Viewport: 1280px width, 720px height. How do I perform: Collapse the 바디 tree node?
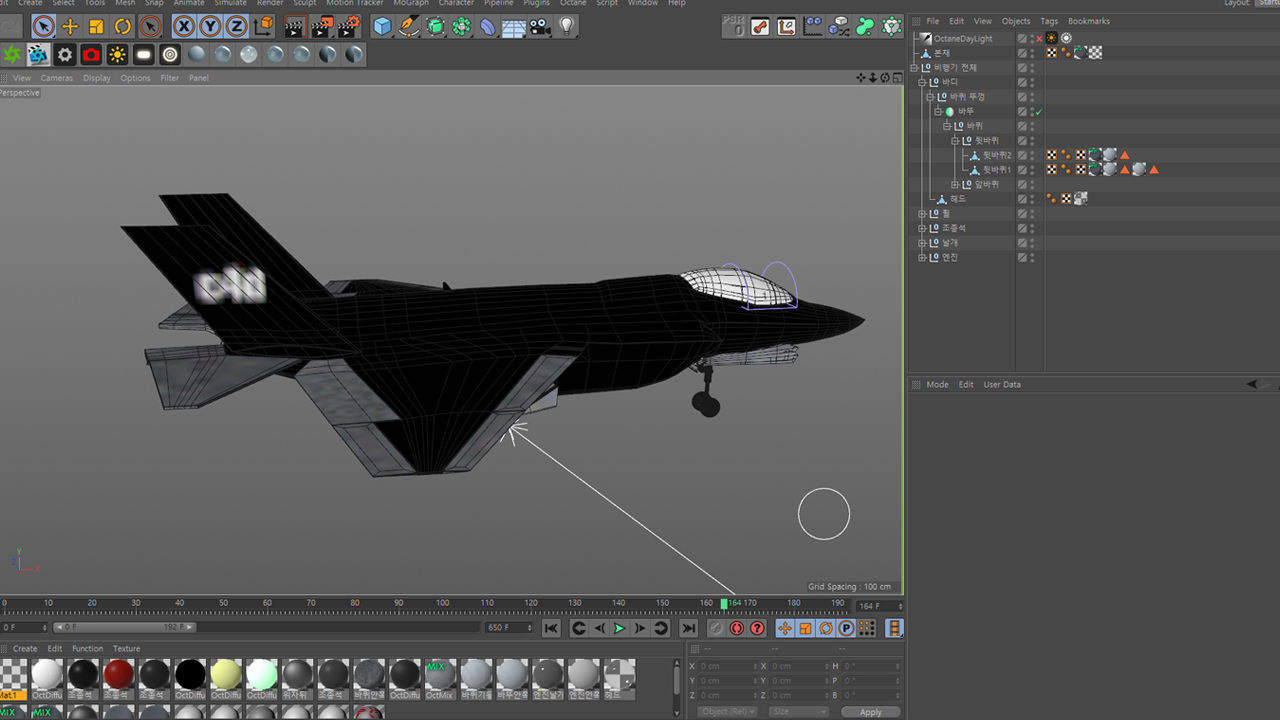click(922, 82)
